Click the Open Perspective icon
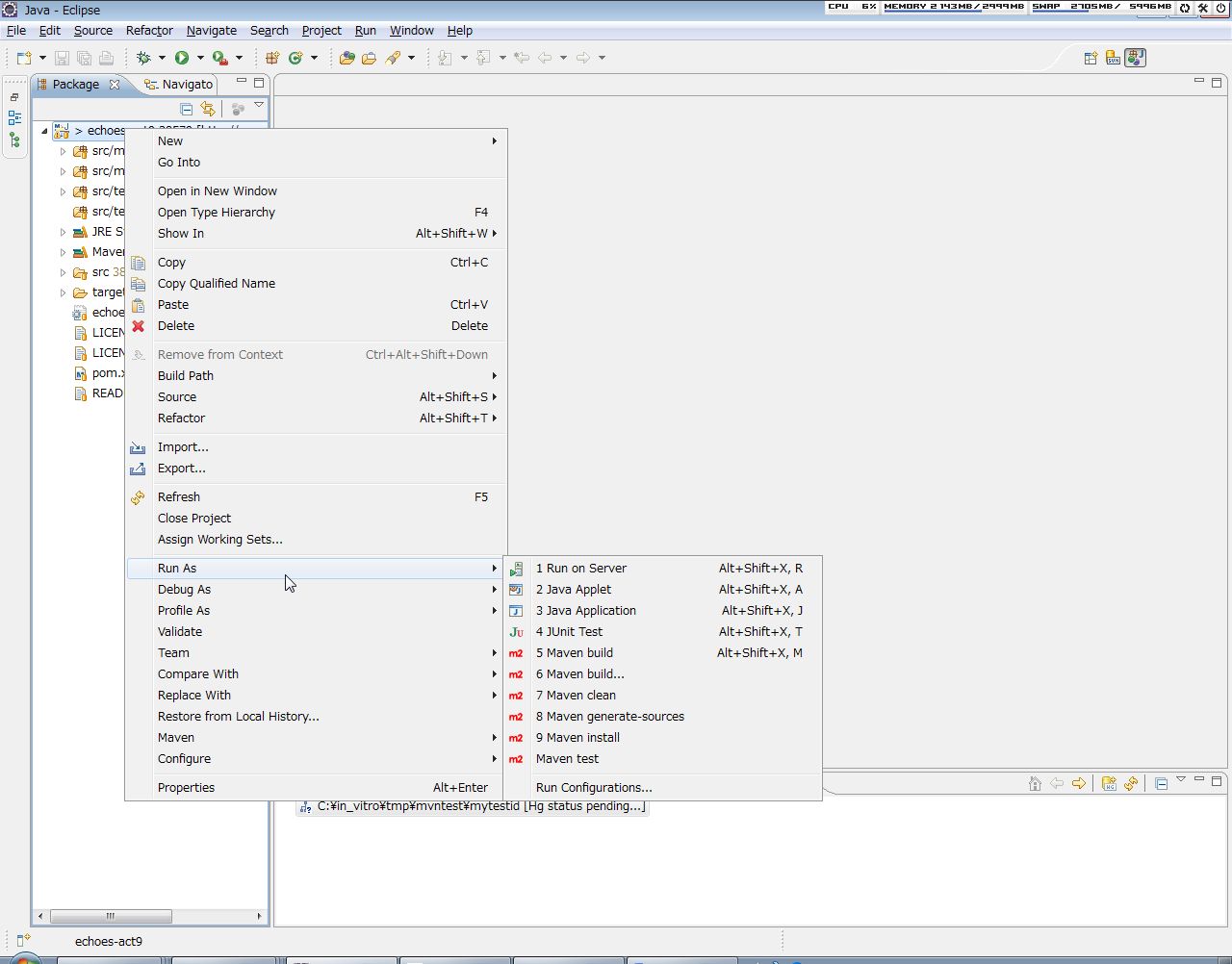 click(1091, 58)
